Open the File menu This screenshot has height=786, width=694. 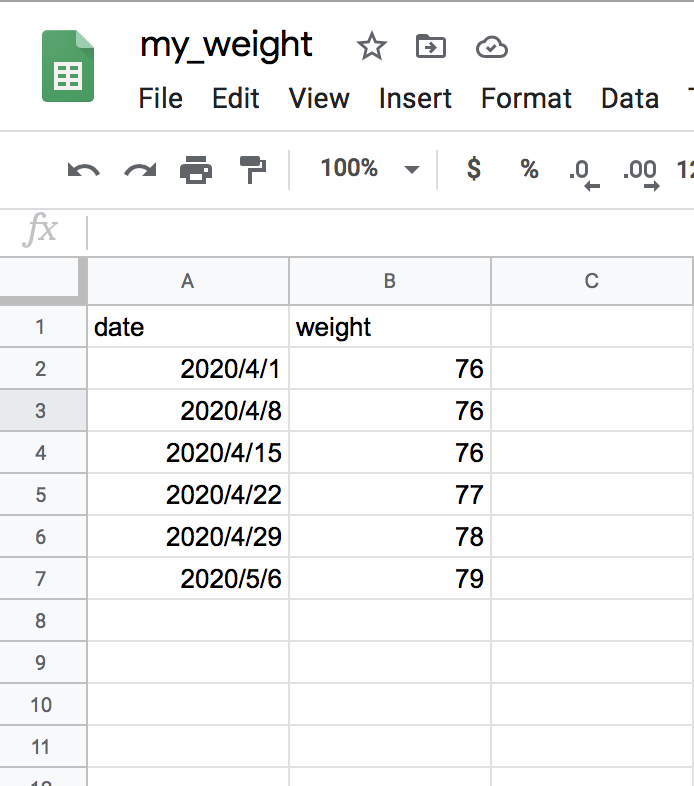(160, 98)
